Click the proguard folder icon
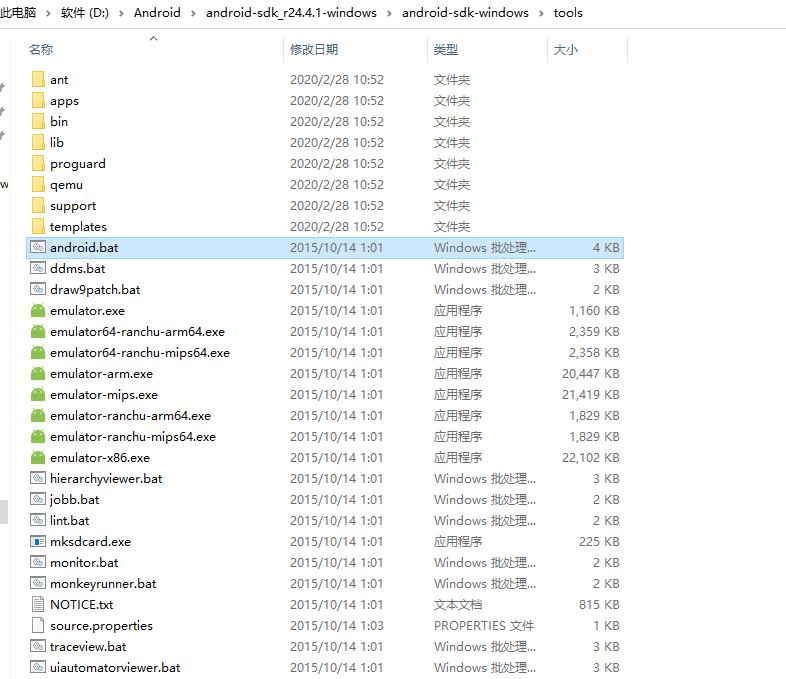 pyautogui.click(x=38, y=163)
